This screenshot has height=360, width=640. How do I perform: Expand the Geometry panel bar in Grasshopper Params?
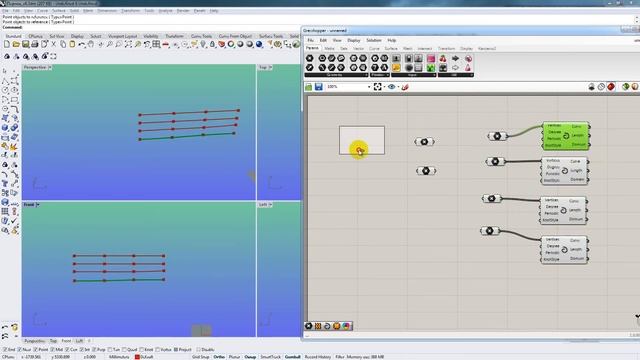click(x=336, y=75)
